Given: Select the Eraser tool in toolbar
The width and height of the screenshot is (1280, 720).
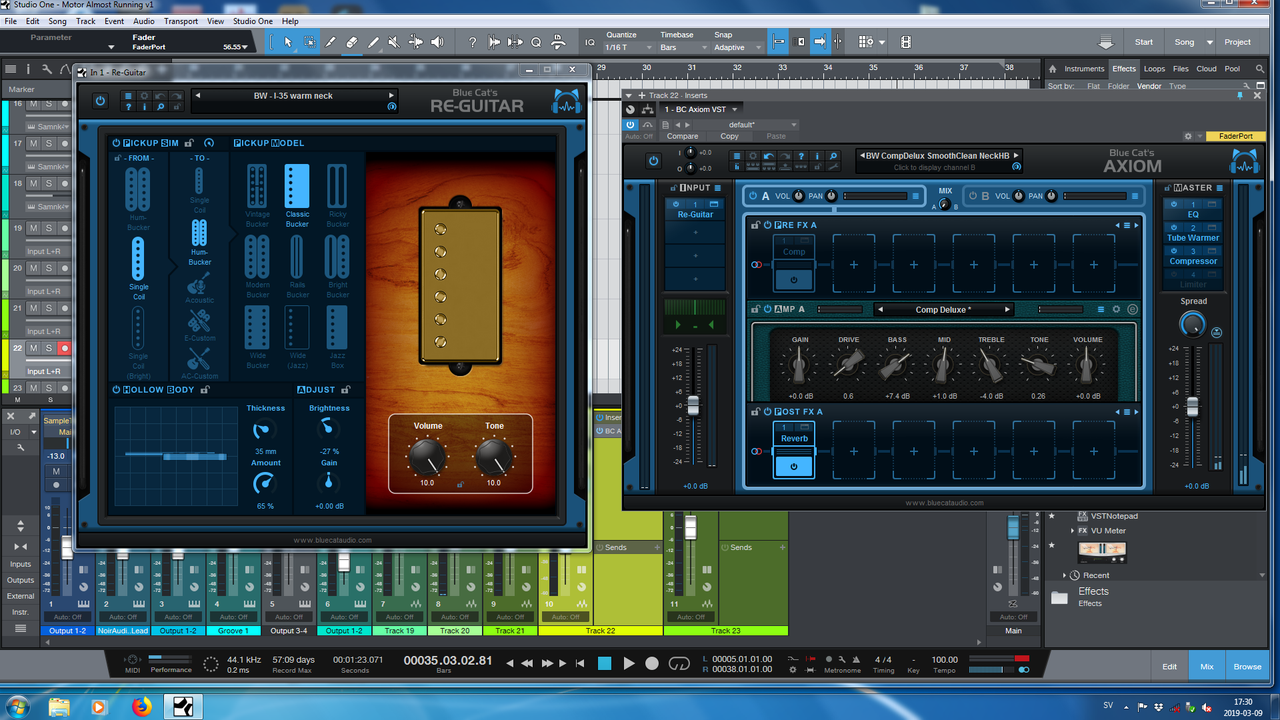Looking at the screenshot, I should pyautogui.click(x=352, y=42).
